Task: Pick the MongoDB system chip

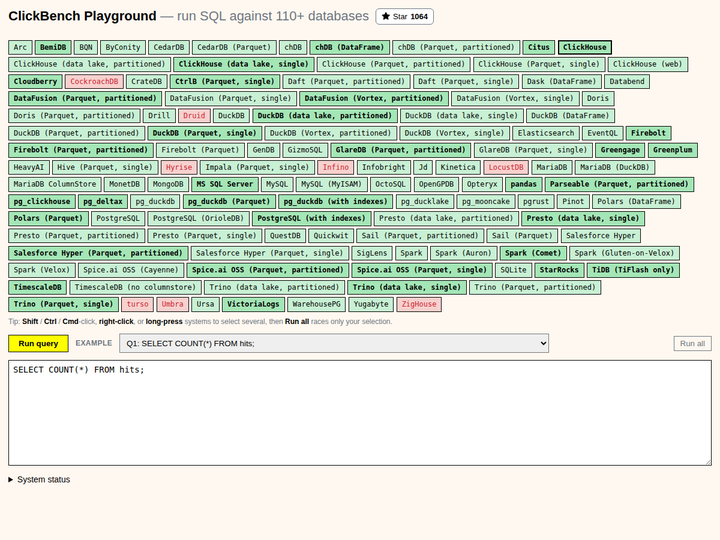Action: click(x=168, y=184)
